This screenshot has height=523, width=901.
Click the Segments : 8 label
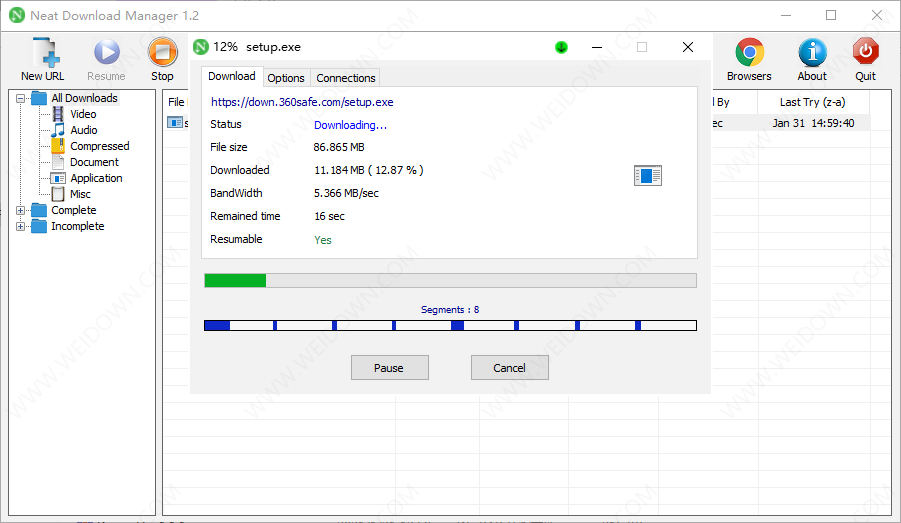450,310
